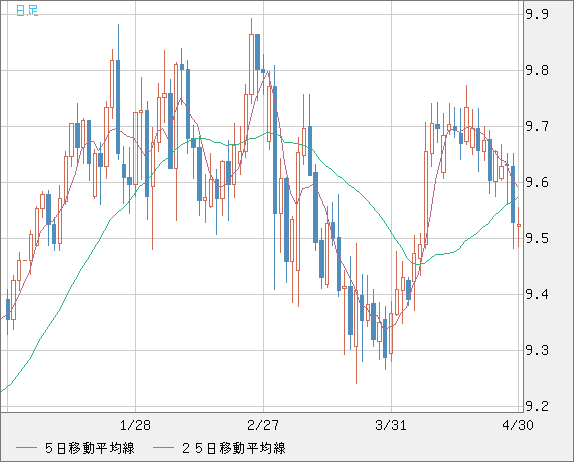This screenshot has height=462, width=574.
Task: Click the green 25-day line legend swatch
Action: click(x=163, y=448)
